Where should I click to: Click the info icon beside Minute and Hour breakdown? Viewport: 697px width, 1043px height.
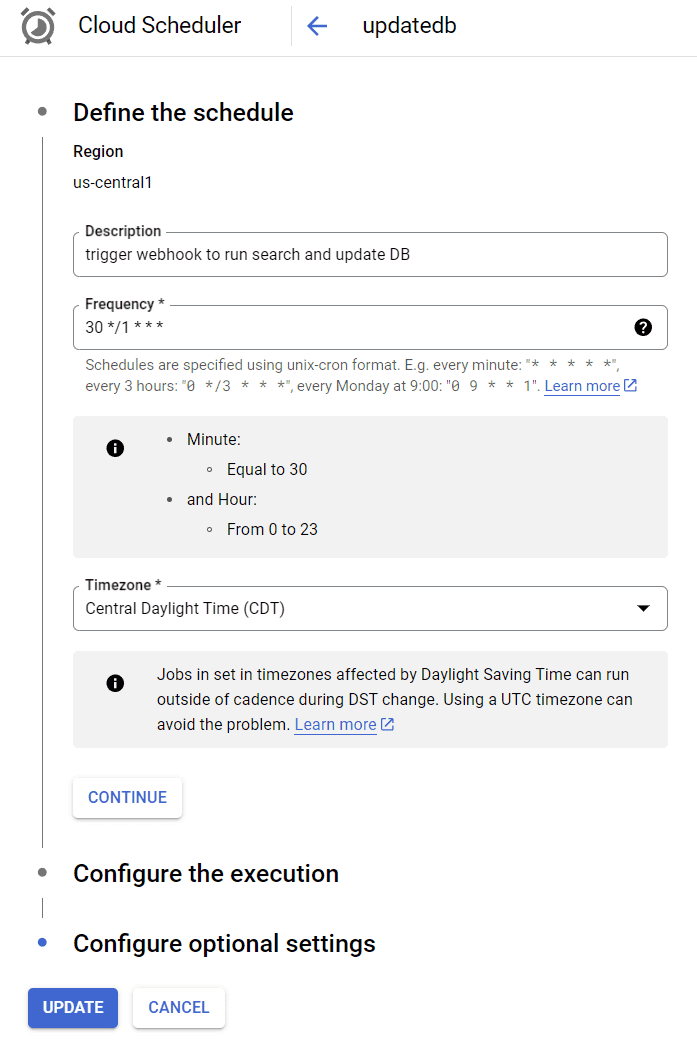pyautogui.click(x=115, y=448)
